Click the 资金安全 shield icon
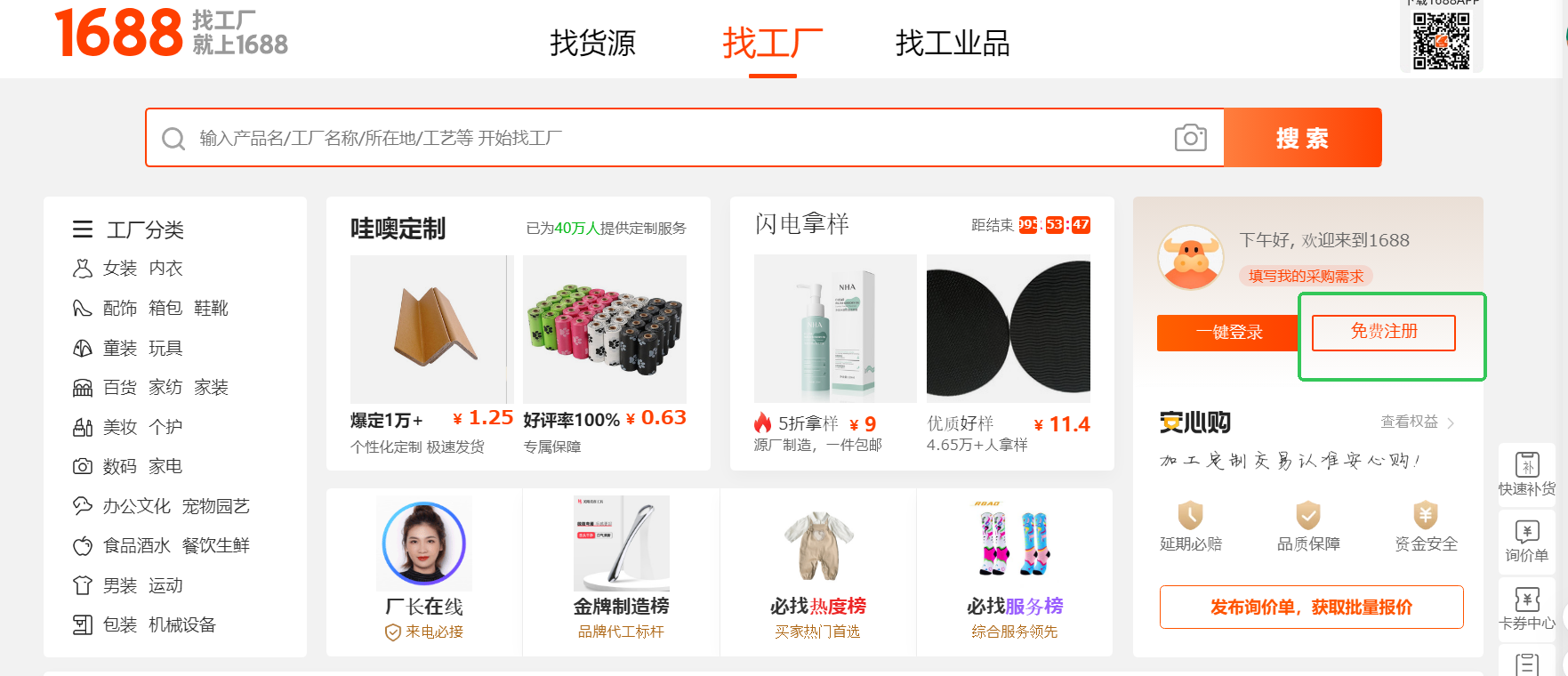This screenshot has width=1568, height=676. [x=1426, y=515]
